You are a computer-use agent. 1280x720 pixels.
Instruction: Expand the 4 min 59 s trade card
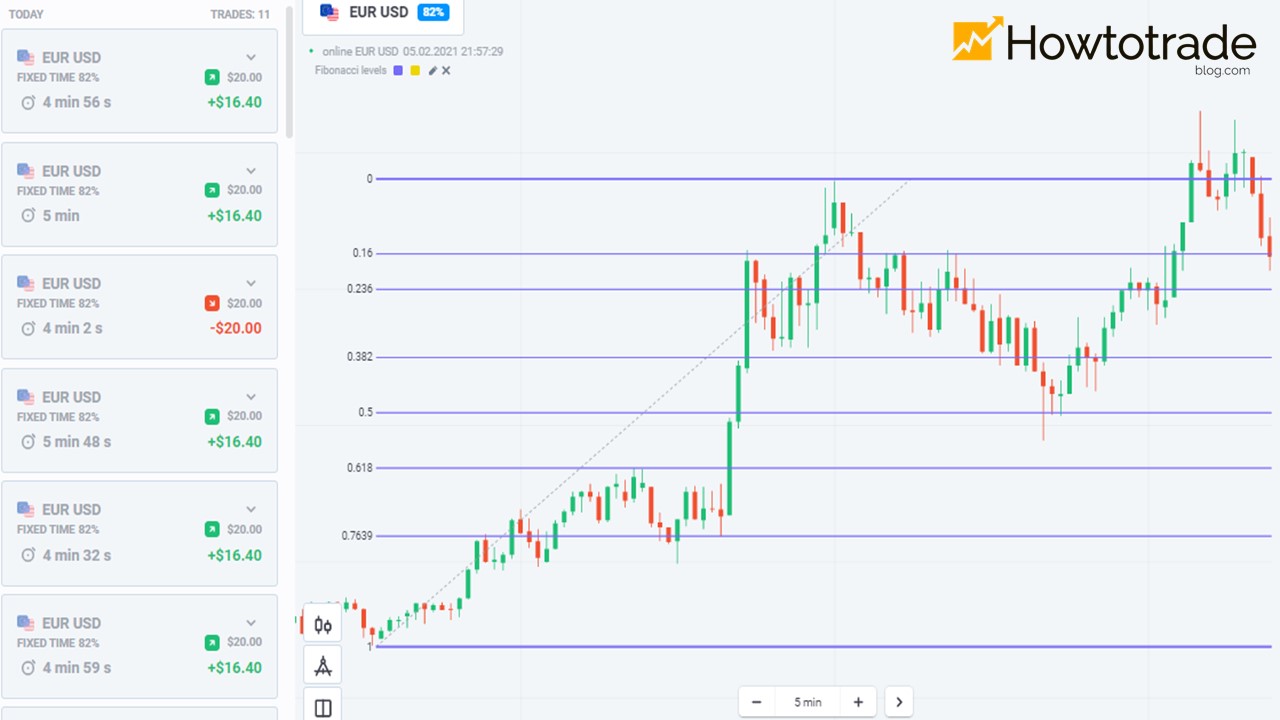(x=251, y=623)
